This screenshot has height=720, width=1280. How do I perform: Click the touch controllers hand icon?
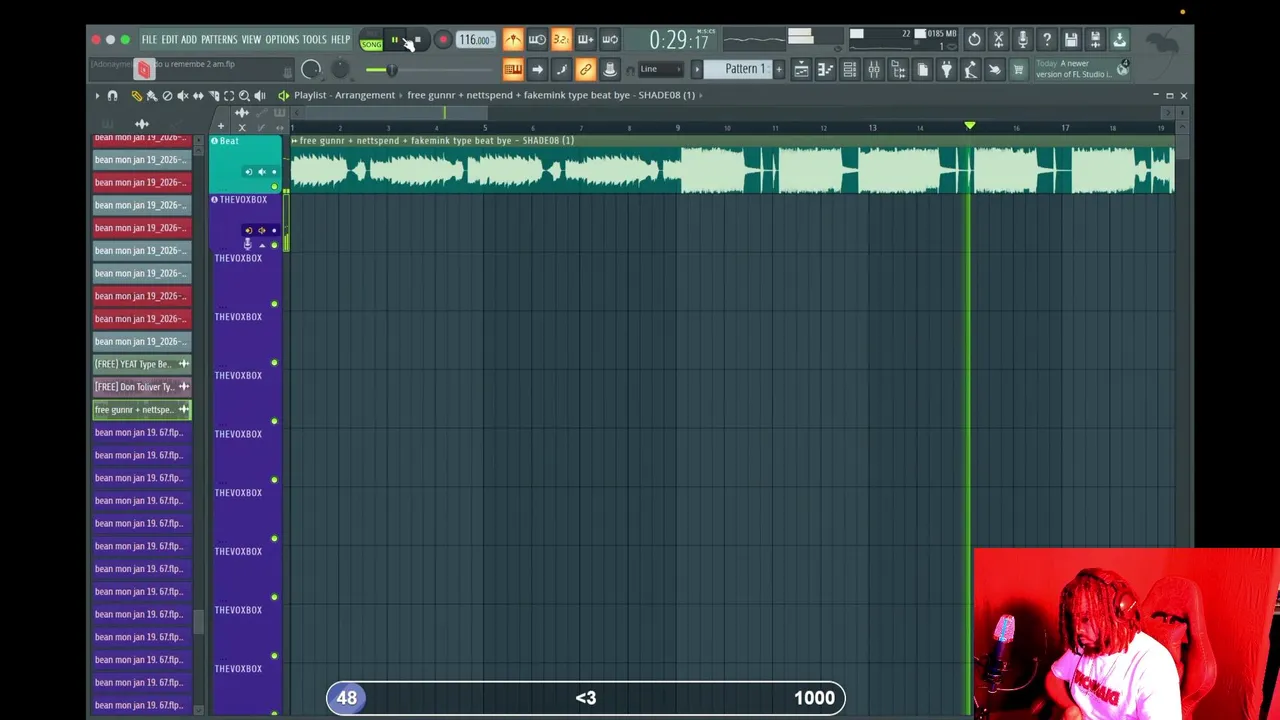coord(994,69)
